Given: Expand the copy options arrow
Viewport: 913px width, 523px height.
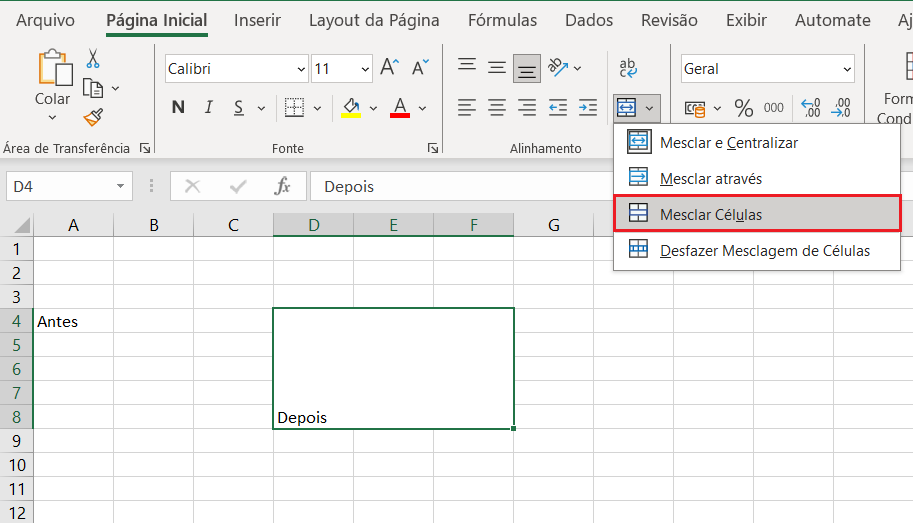Looking at the screenshot, I should (x=115, y=89).
